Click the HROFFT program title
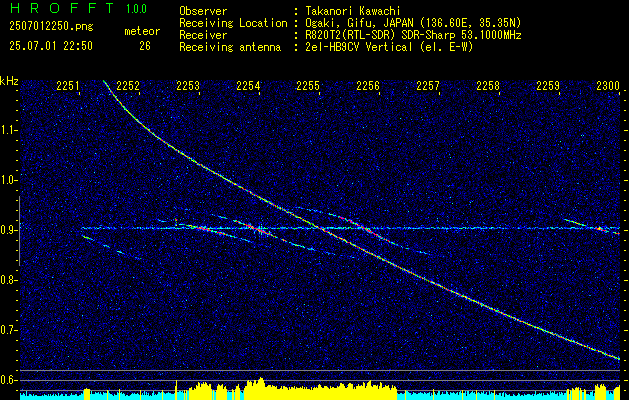This screenshot has width=629, height=400. [x=61, y=8]
